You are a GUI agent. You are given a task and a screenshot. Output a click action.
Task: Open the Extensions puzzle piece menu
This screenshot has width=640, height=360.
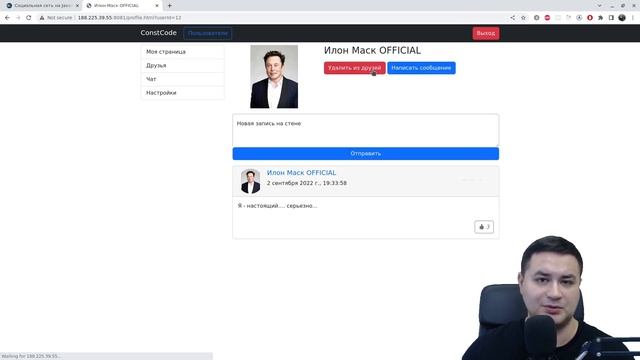[x=600, y=18]
